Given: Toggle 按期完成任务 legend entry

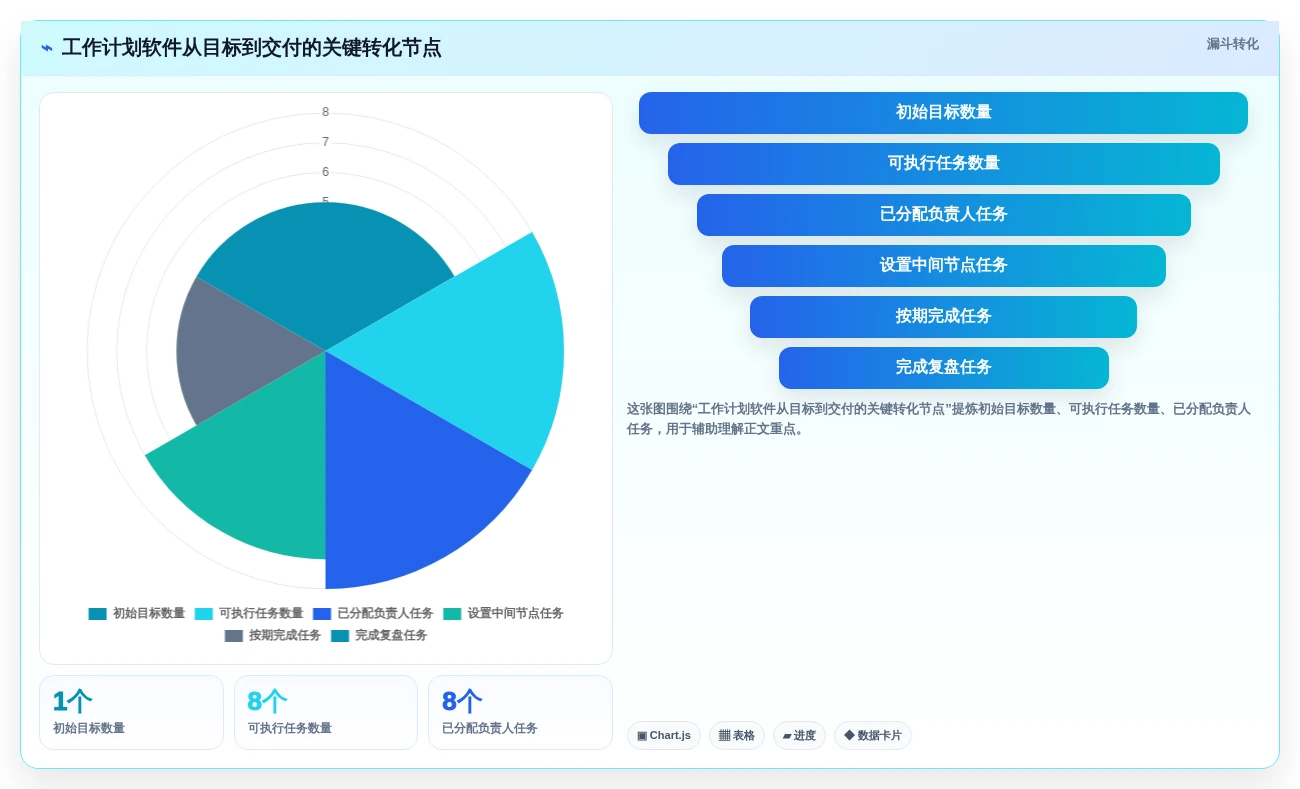Looking at the screenshot, I should (273, 636).
